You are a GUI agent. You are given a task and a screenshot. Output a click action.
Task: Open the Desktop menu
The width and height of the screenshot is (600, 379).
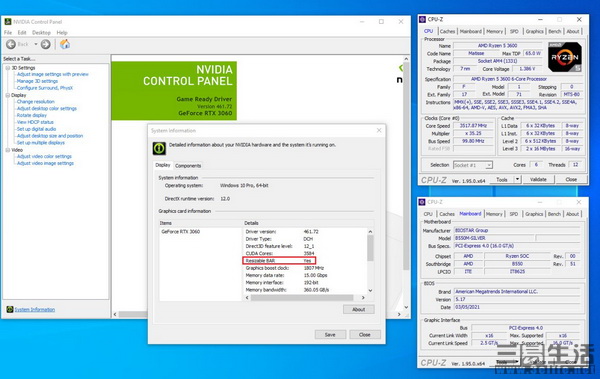[41, 33]
